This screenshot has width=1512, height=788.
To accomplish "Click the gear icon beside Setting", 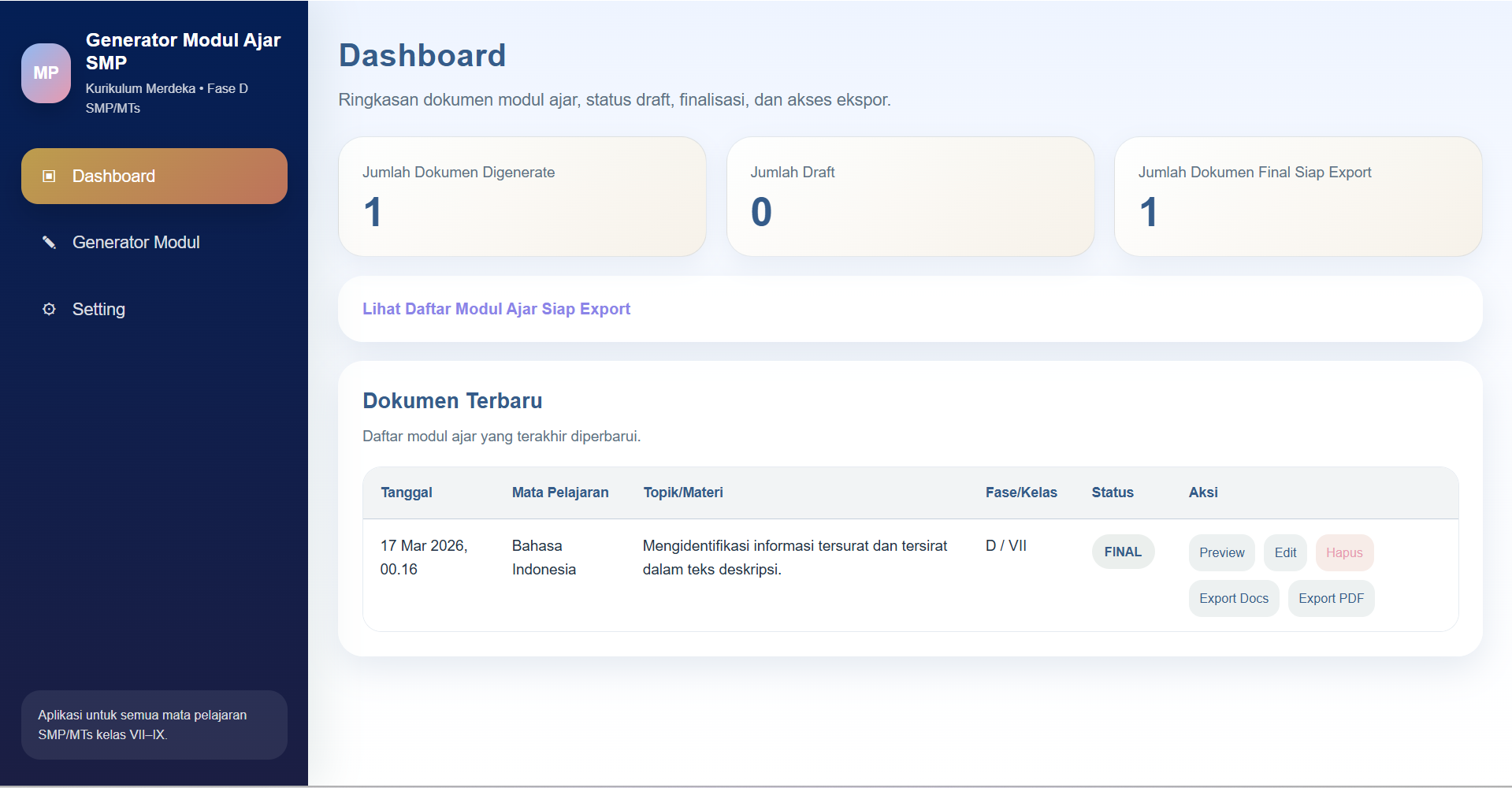I will pos(49,309).
